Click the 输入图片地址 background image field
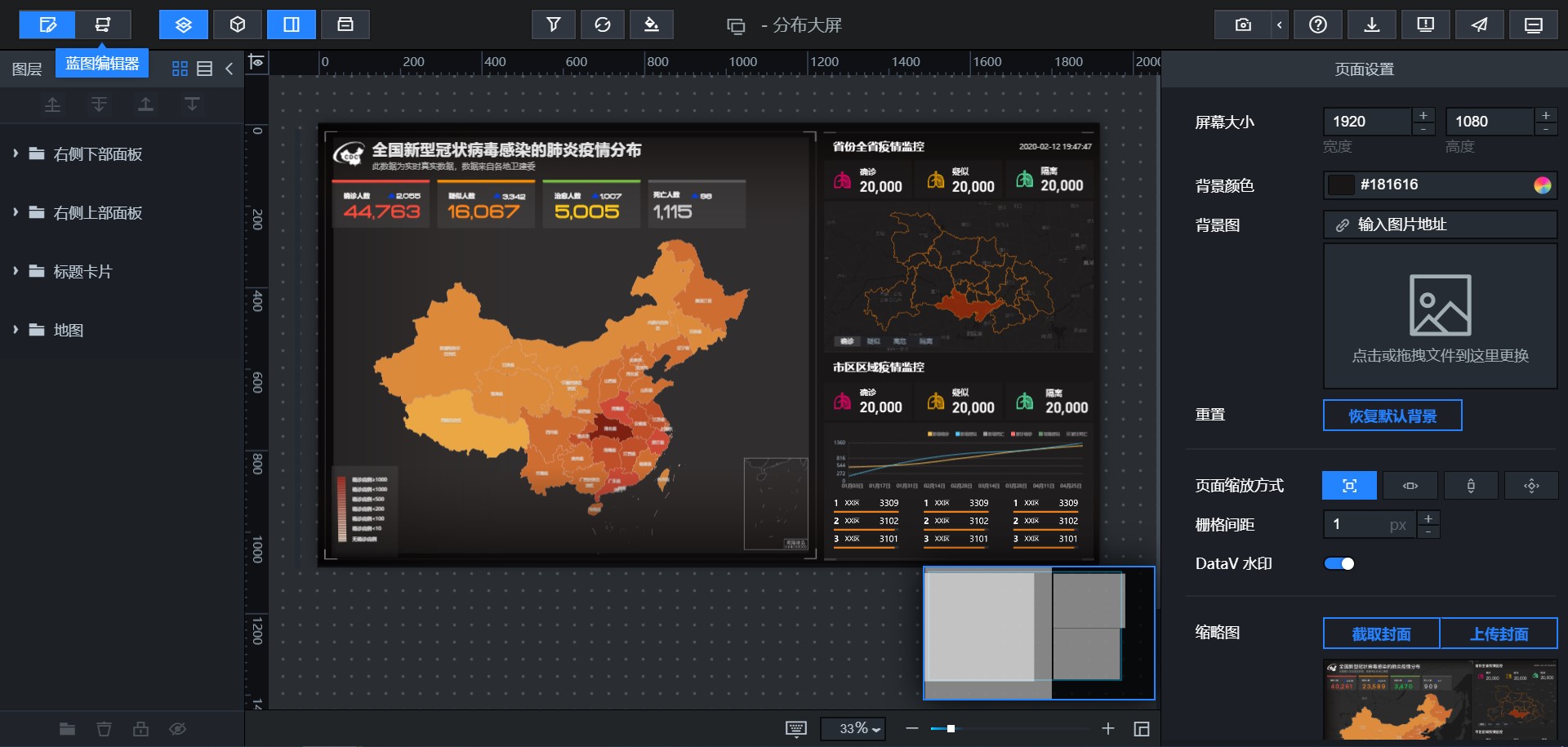This screenshot has width=1568, height=747. (1441, 225)
